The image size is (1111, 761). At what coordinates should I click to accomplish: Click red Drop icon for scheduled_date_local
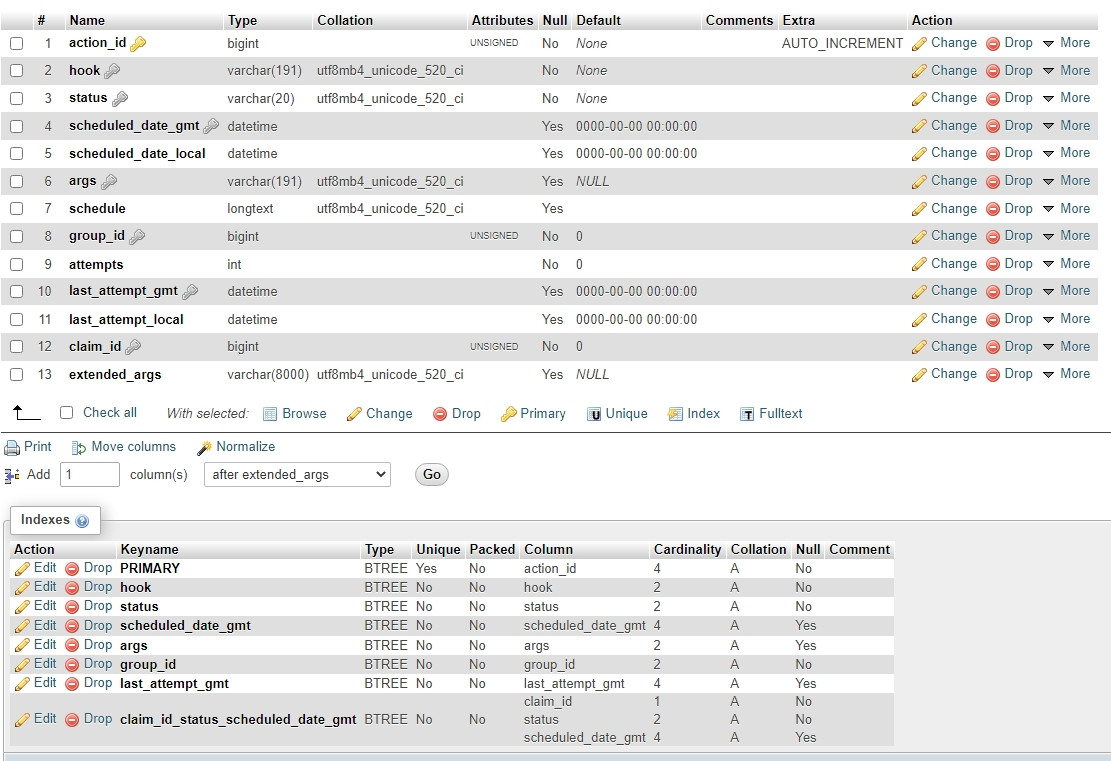tap(993, 154)
